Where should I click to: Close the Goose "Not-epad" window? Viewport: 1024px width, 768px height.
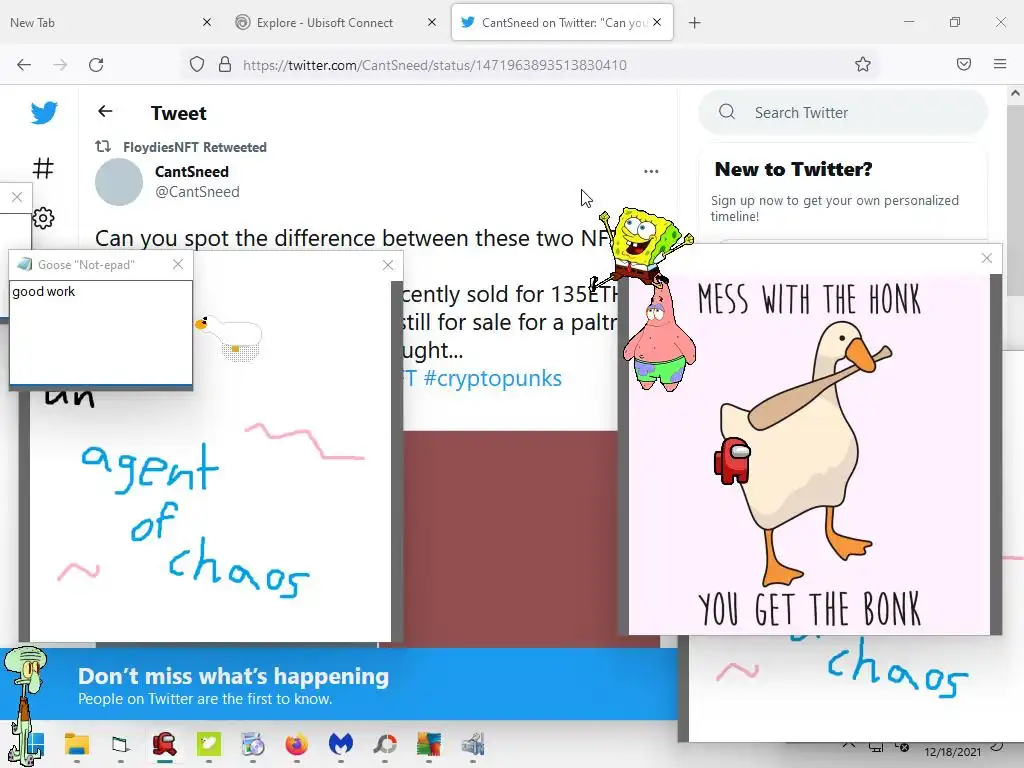[178, 264]
